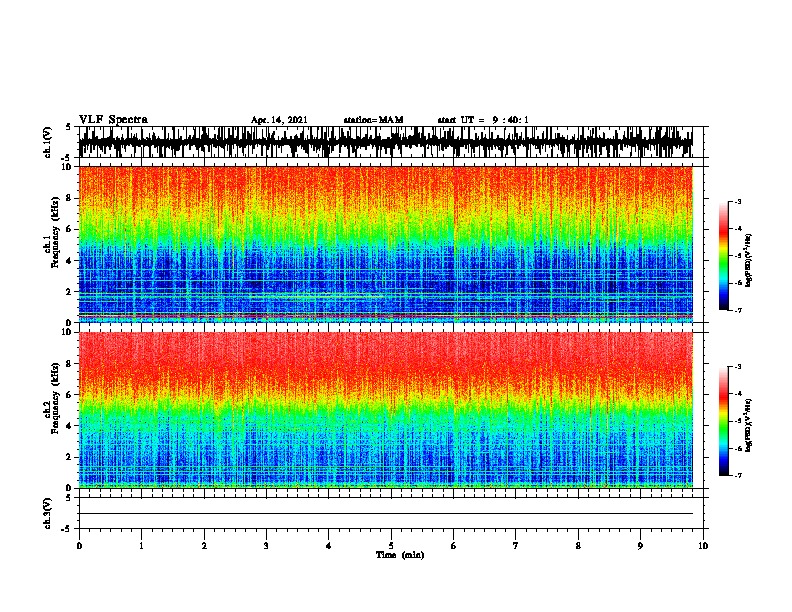Screen dimensions: 792x612
Task: Click the ch.1 voltage waveform strip
Action: (x=386, y=142)
